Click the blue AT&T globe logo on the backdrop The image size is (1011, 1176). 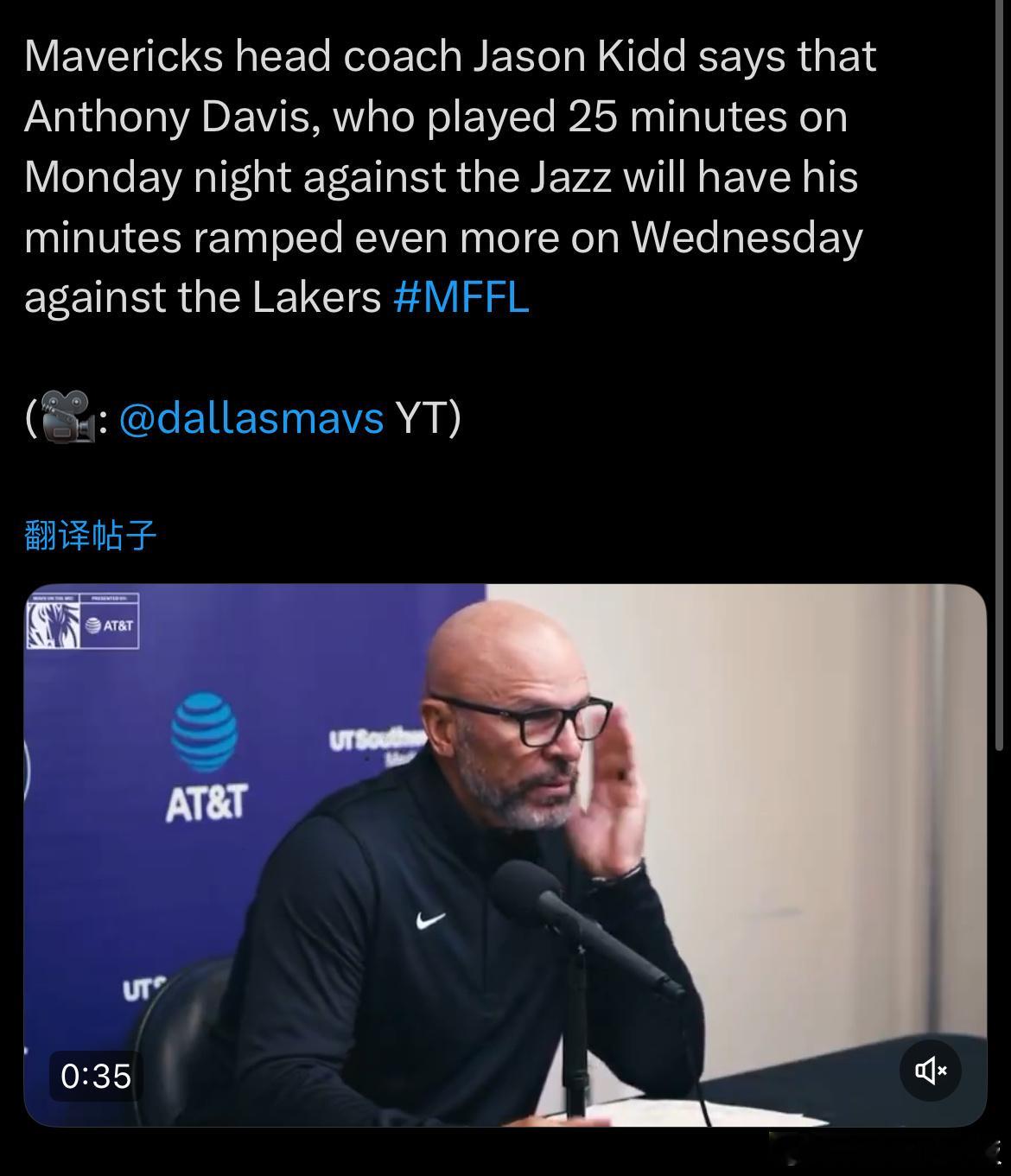[x=205, y=733]
